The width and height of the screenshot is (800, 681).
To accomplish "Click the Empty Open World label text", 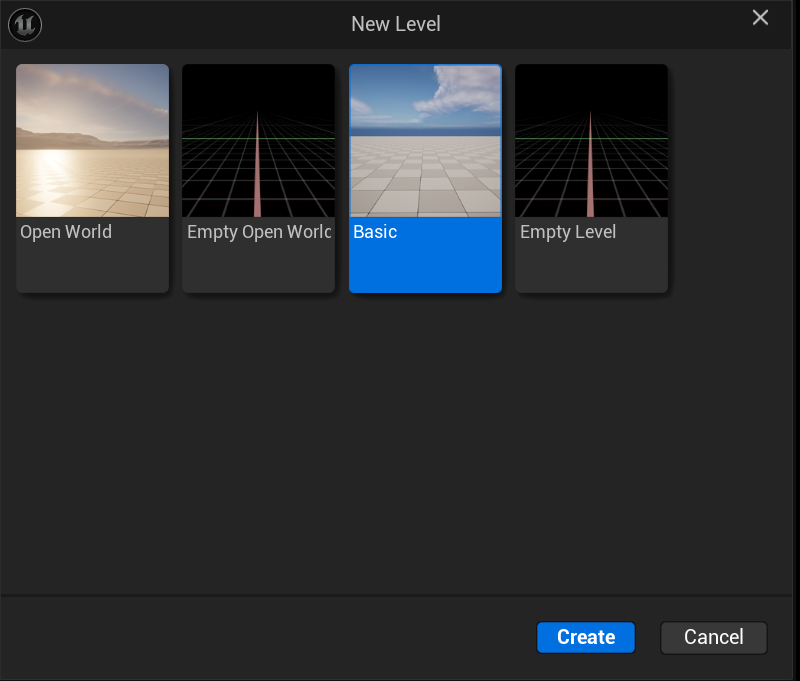I will pyautogui.click(x=259, y=232).
